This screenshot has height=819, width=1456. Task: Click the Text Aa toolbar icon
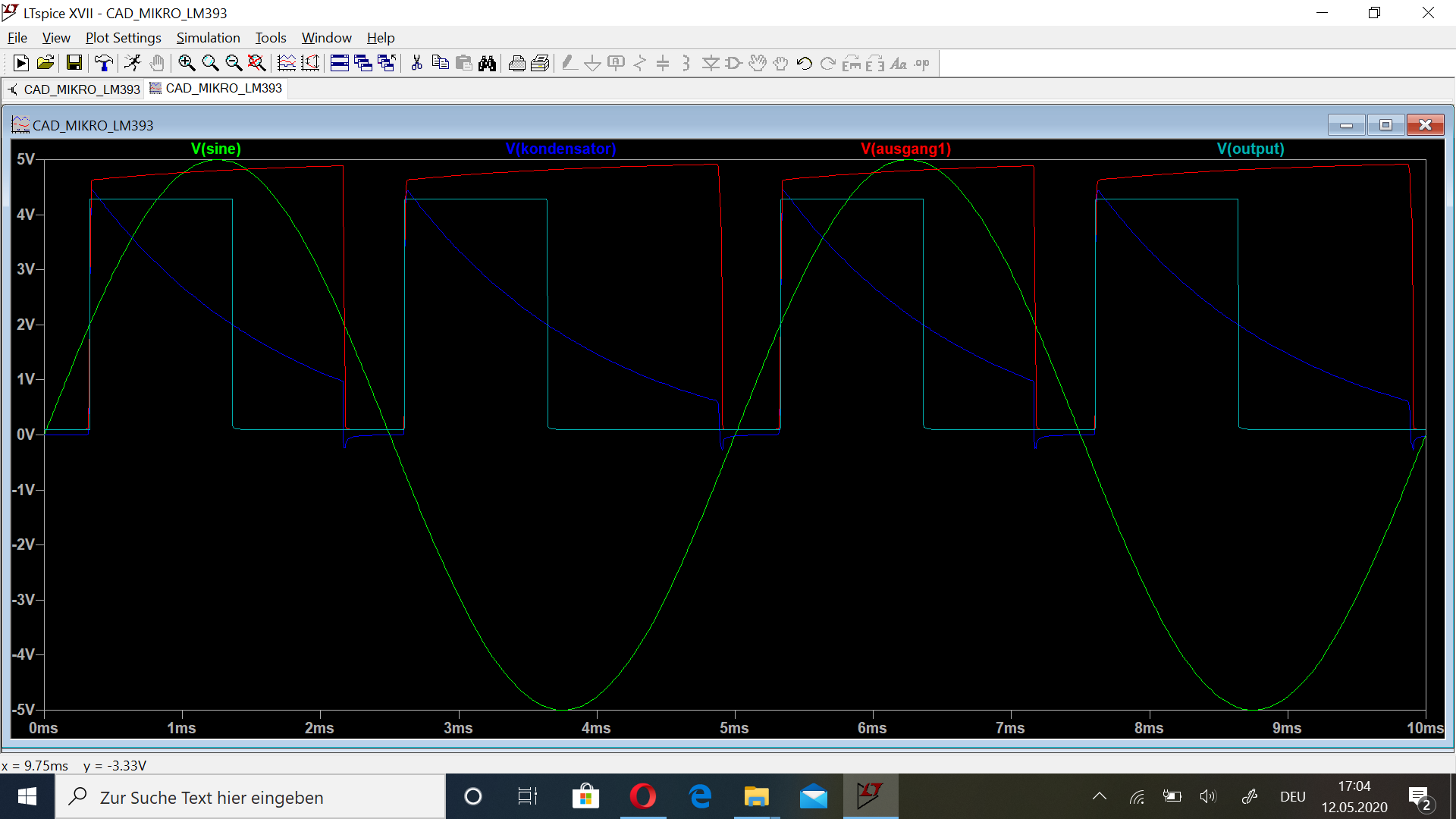click(x=899, y=64)
